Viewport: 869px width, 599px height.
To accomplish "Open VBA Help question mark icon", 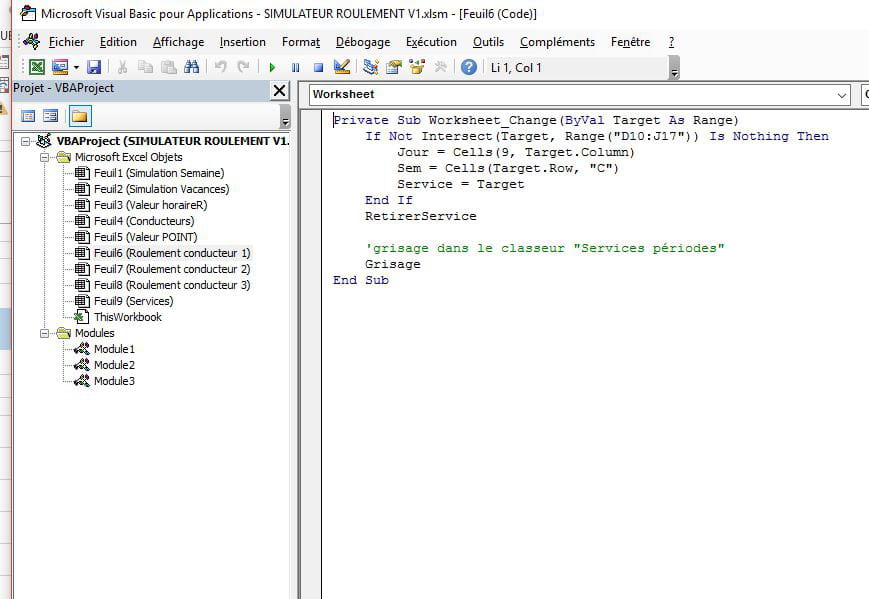I will pos(469,68).
